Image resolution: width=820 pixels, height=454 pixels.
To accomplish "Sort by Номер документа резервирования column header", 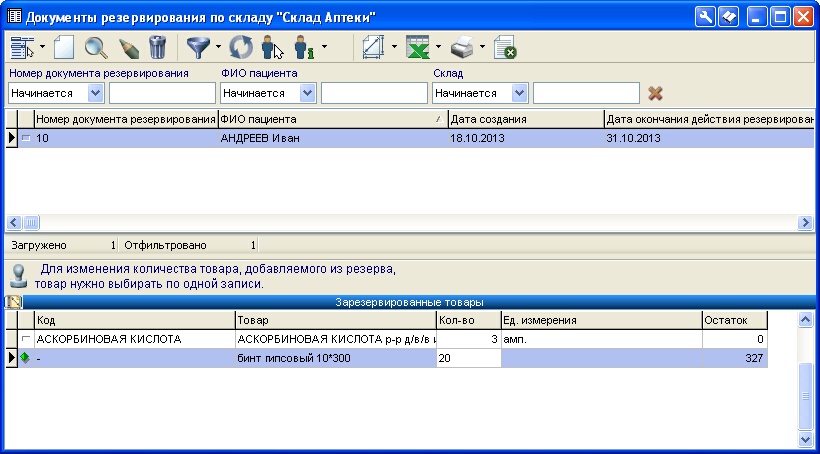I will [x=126, y=119].
